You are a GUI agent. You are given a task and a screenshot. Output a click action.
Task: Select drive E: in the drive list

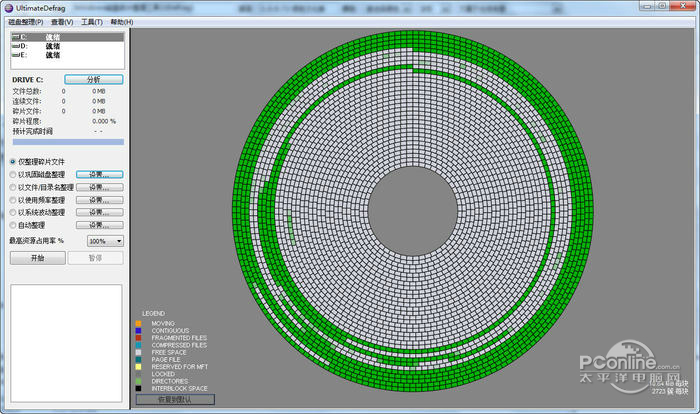pyautogui.click(x=40, y=53)
